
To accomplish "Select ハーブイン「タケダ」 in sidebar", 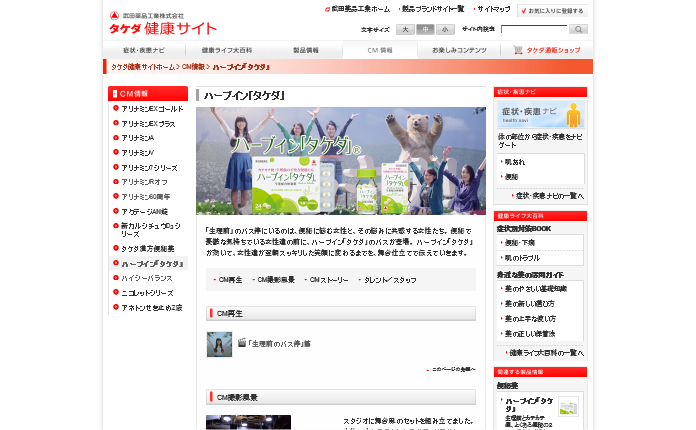I will click(152, 264).
